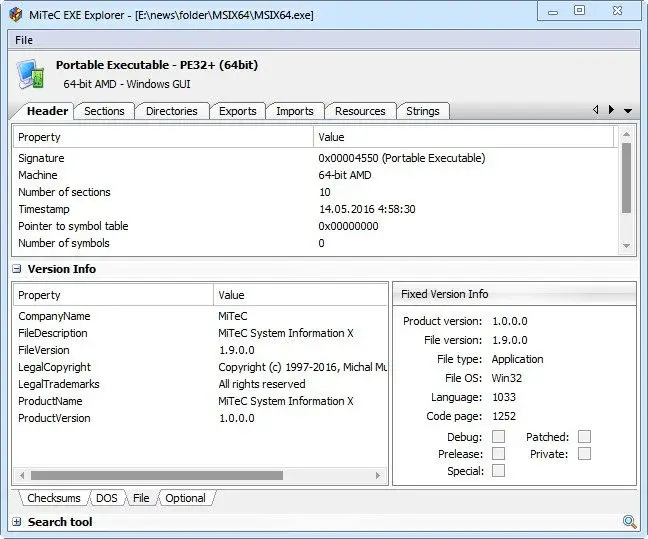The image size is (648, 539).
Task: Select the Checksums bottom tab
Action: [54, 498]
